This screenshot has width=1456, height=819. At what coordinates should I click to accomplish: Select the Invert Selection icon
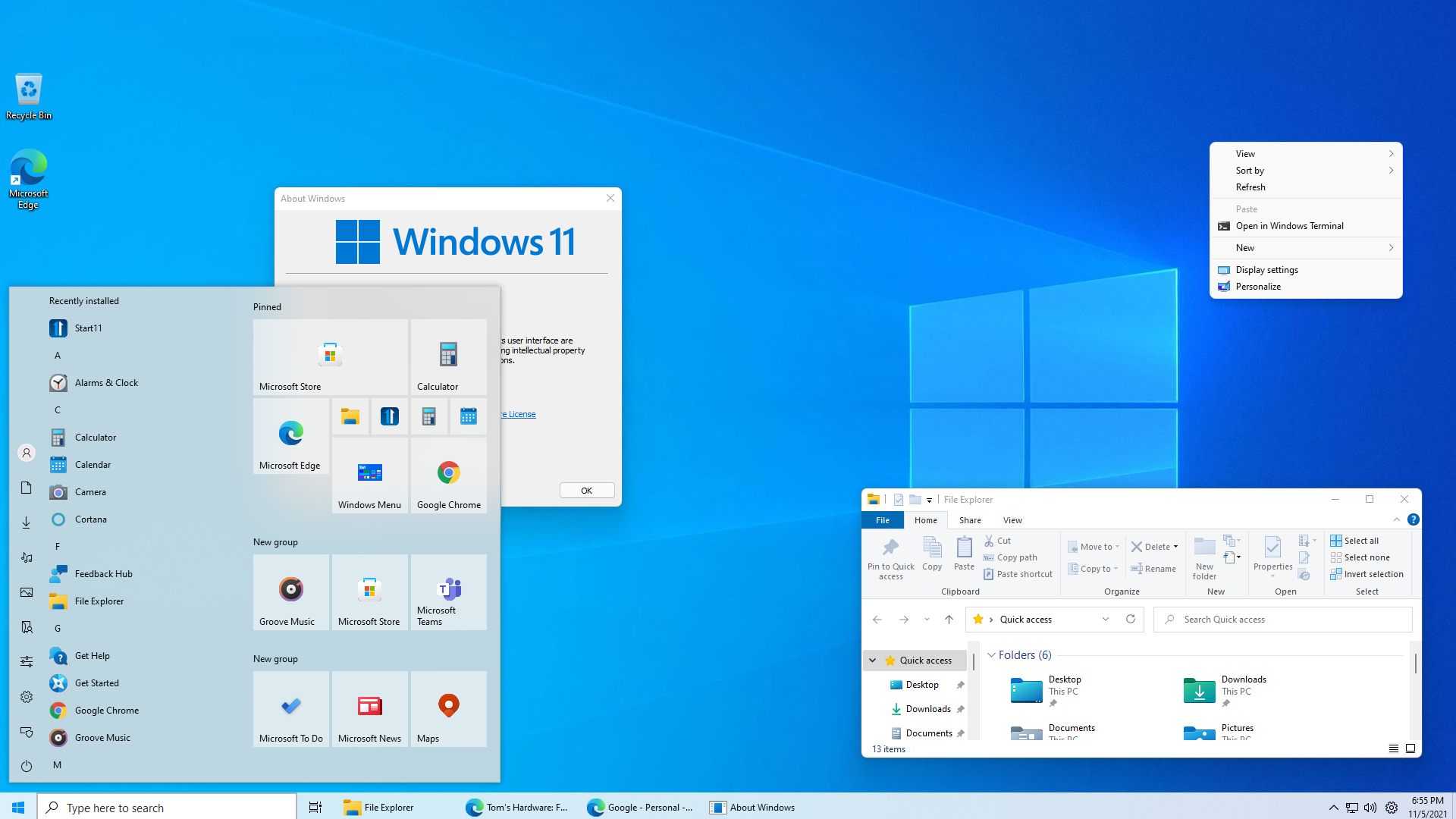(1336, 574)
